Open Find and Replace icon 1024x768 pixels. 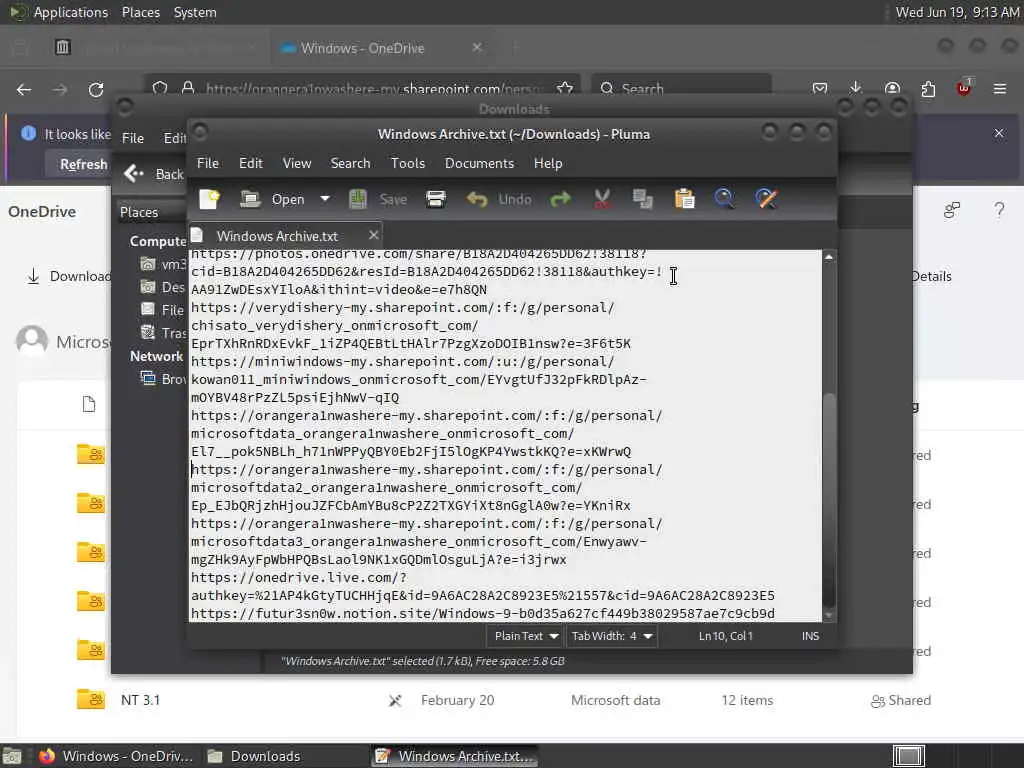pyautogui.click(x=766, y=199)
